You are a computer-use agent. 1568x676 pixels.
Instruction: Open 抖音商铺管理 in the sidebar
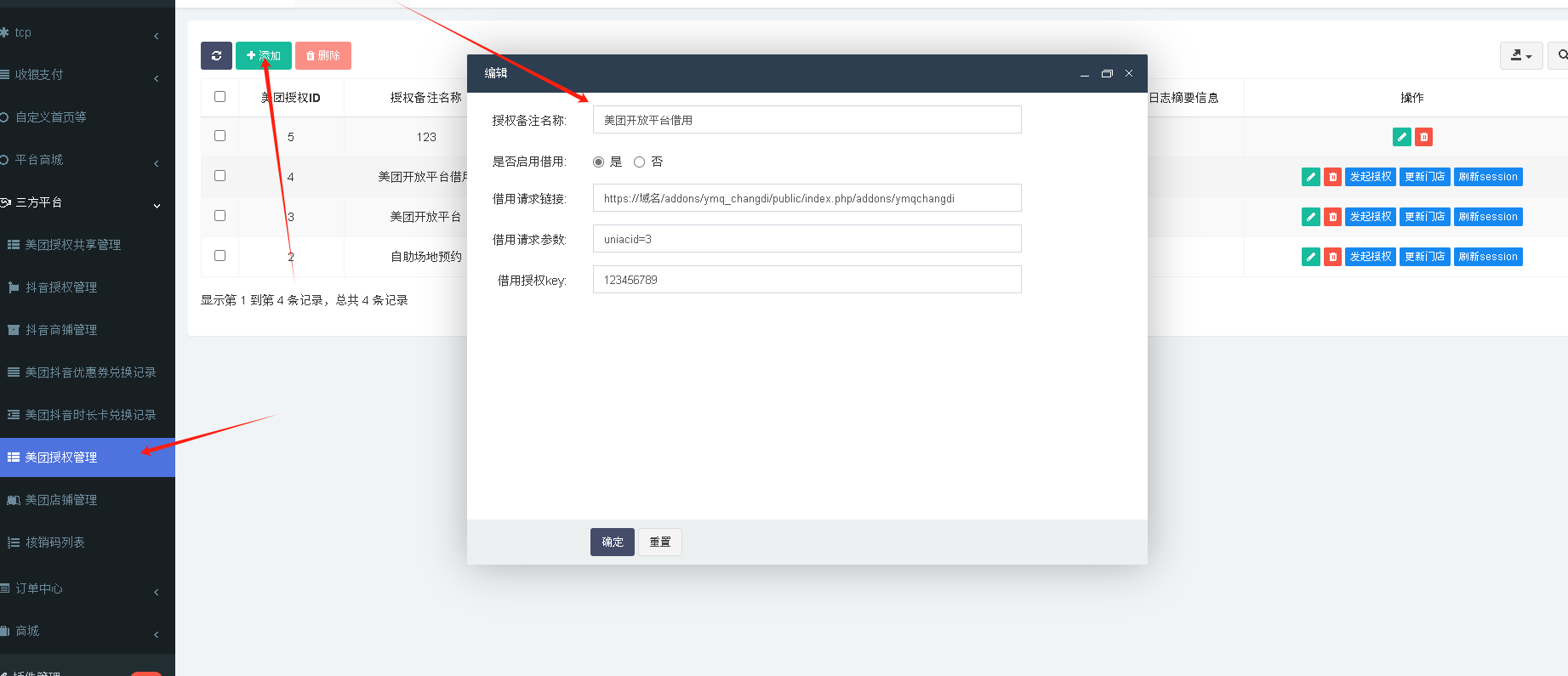pos(88,330)
